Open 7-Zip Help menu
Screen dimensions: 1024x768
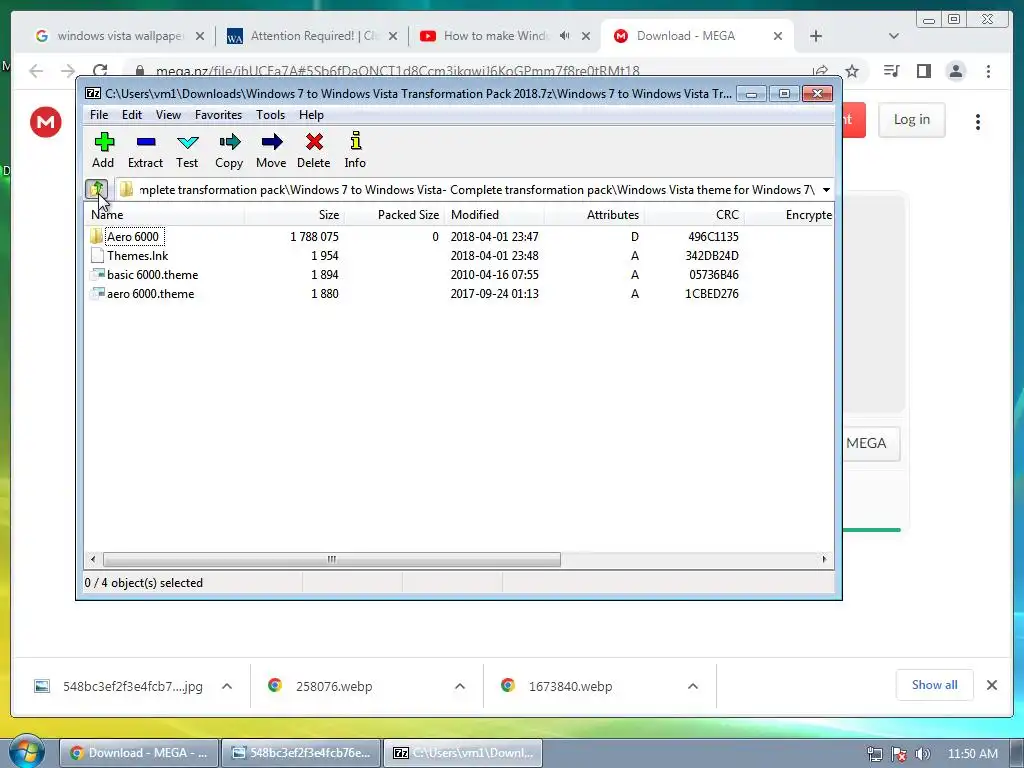pyautogui.click(x=312, y=115)
